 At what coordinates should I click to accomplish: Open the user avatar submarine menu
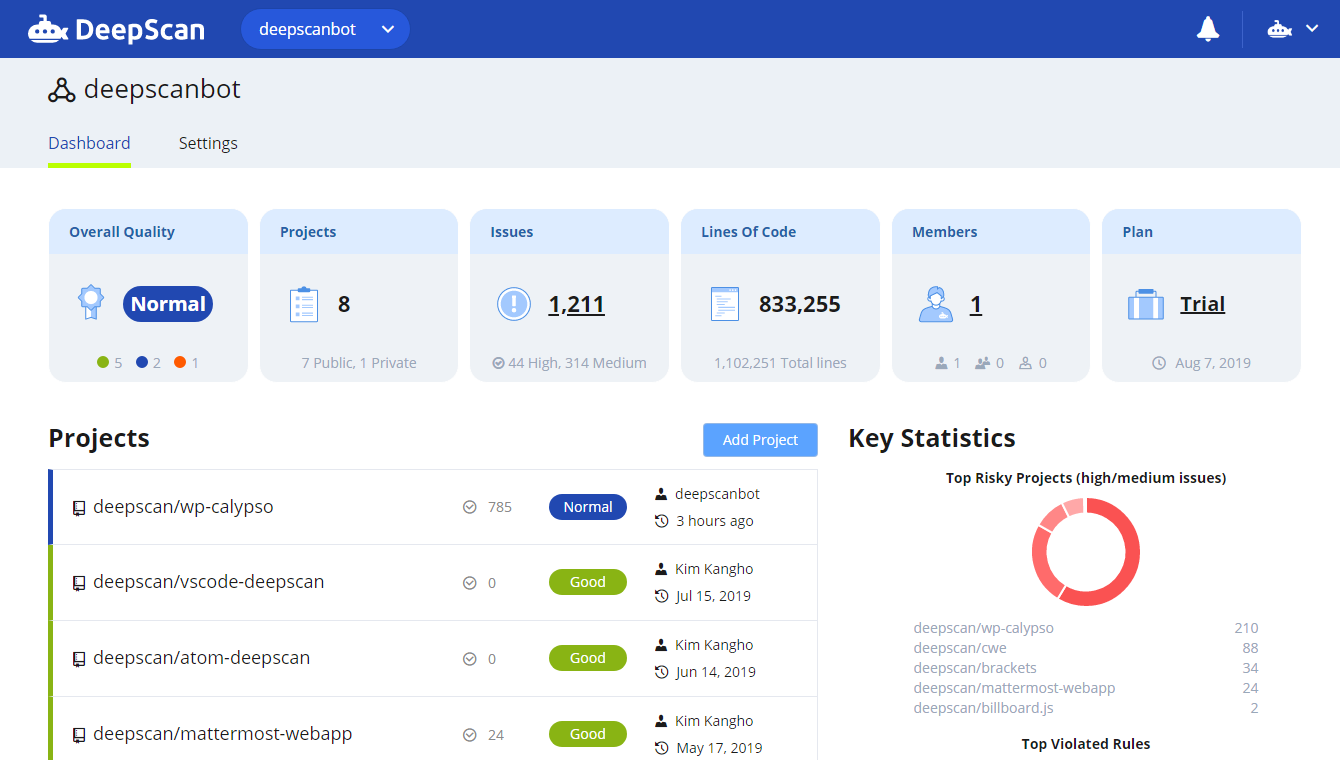[x=1280, y=29]
